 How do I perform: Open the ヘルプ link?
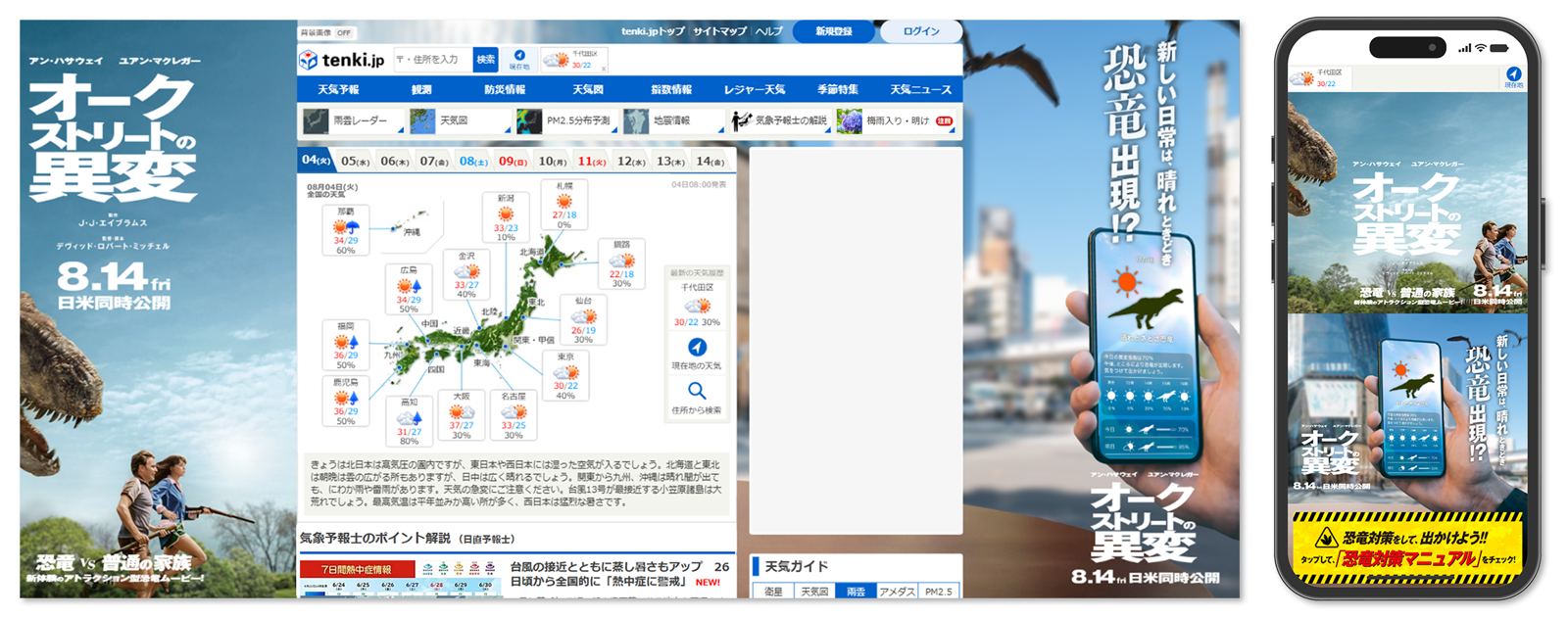(x=769, y=31)
